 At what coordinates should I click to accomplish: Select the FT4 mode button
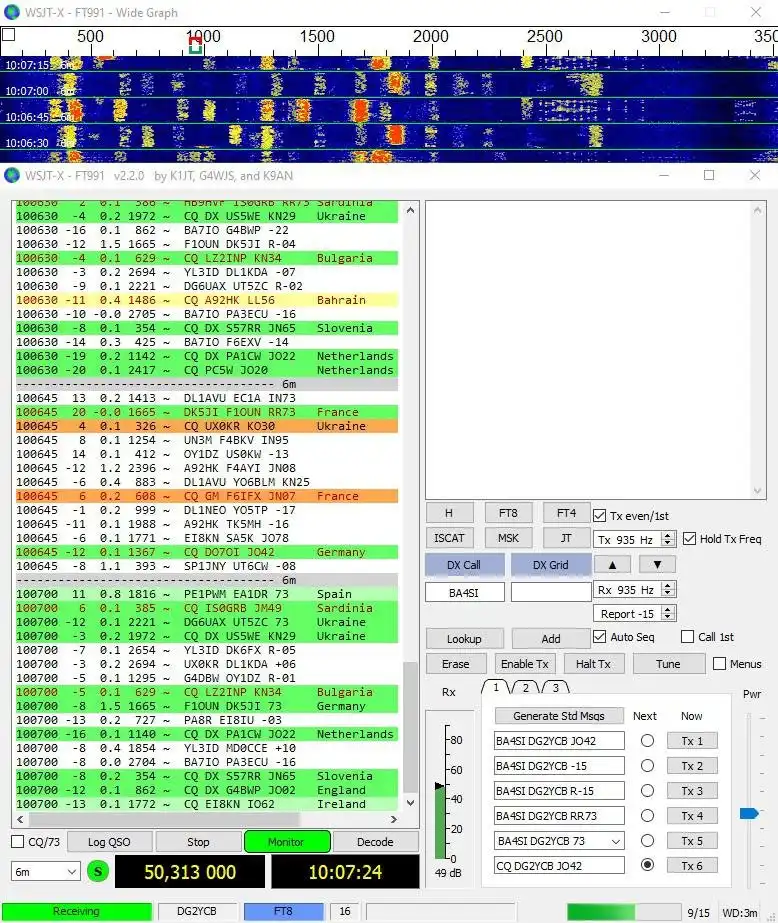coord(566,513)
